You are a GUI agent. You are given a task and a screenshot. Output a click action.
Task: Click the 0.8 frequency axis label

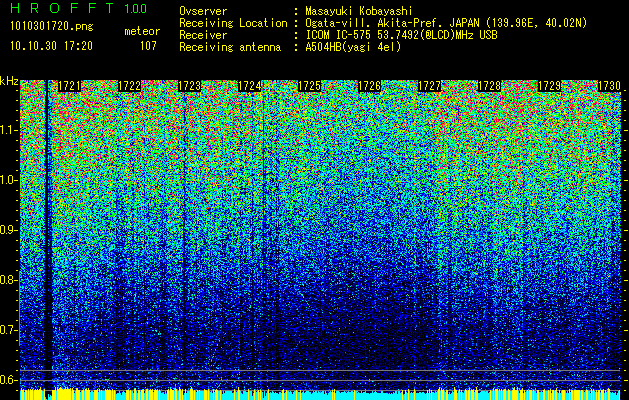tap(8, 280)
